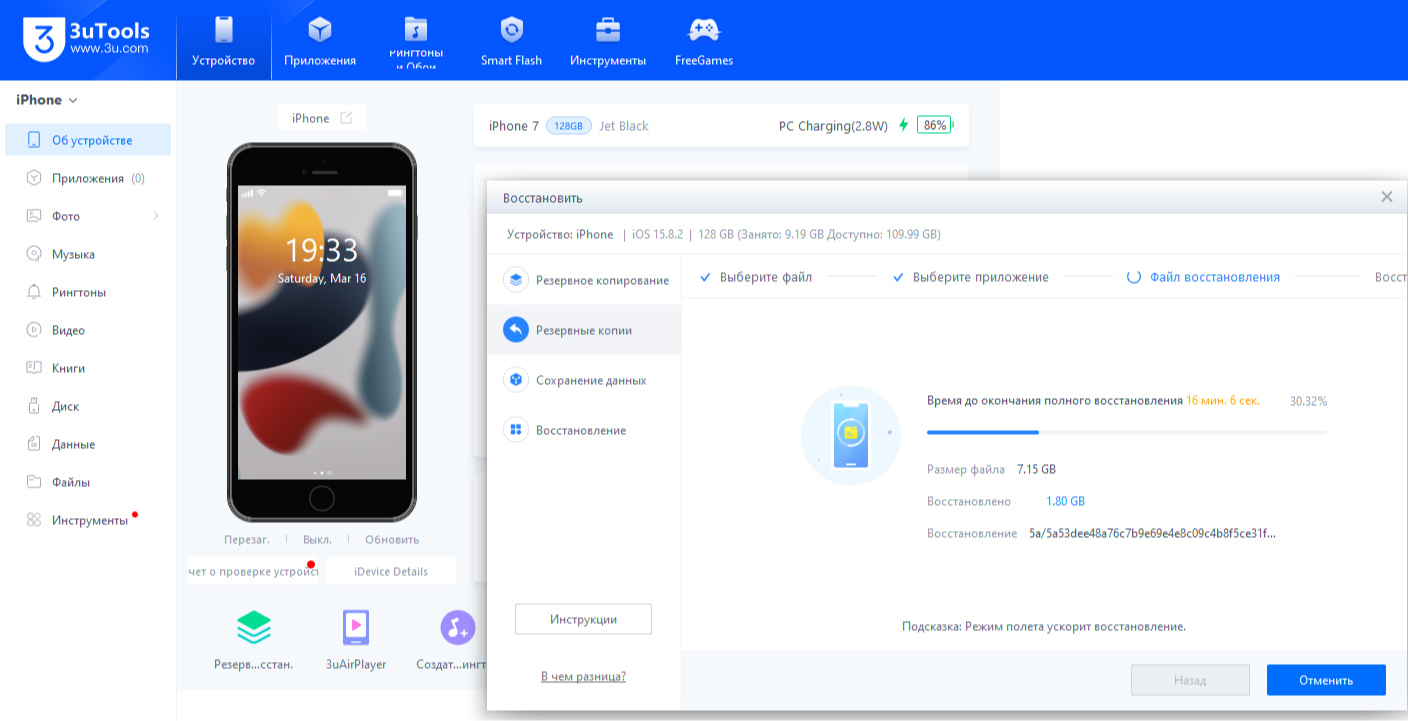This screenshot has width=1408, height=721.
Task: Click Отменить to cancel the restore
Action: (1326, 680)
